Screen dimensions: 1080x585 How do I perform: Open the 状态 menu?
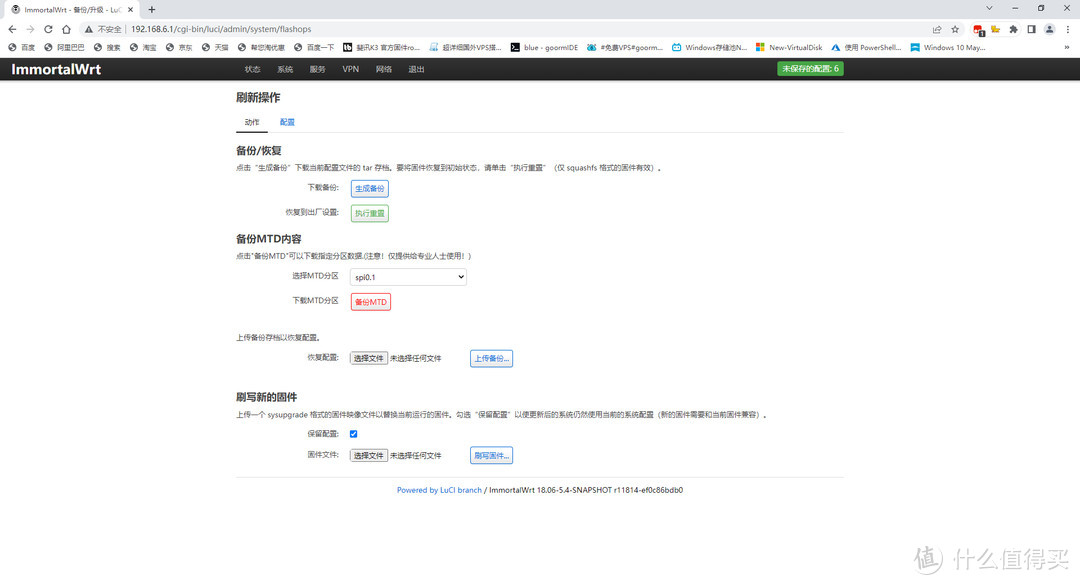252,69
